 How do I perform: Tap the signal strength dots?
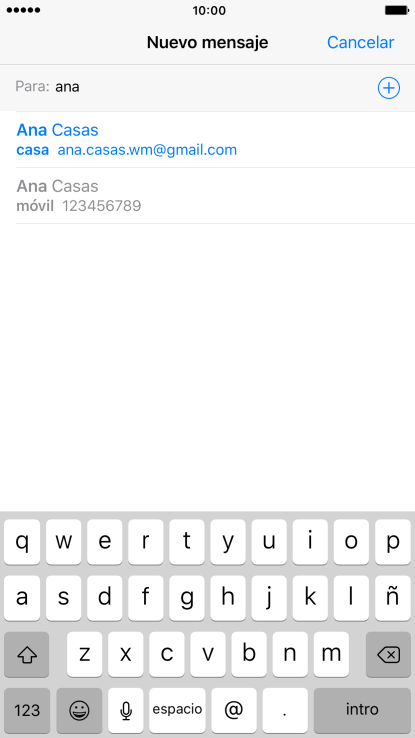pyautogui.click(x=23, y=10)
